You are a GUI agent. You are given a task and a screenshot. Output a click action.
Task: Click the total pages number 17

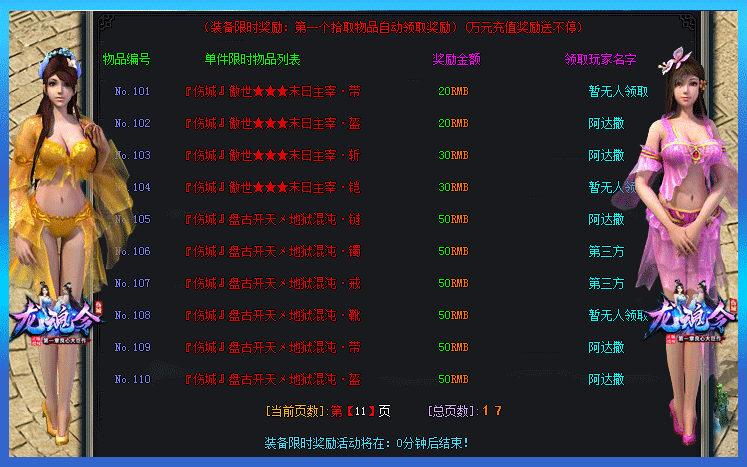(491, 411)
